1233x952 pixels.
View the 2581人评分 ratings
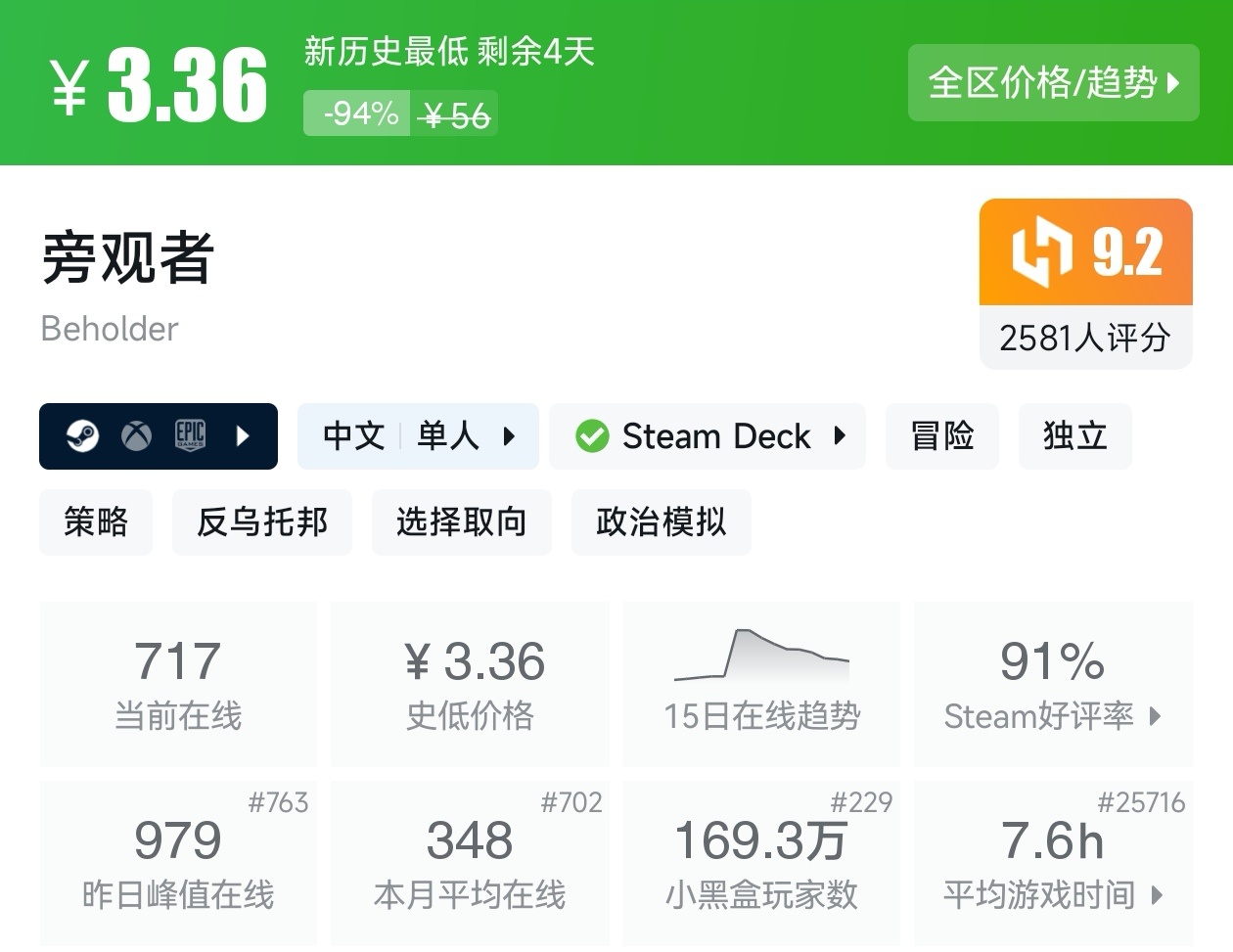point(1085,338)
